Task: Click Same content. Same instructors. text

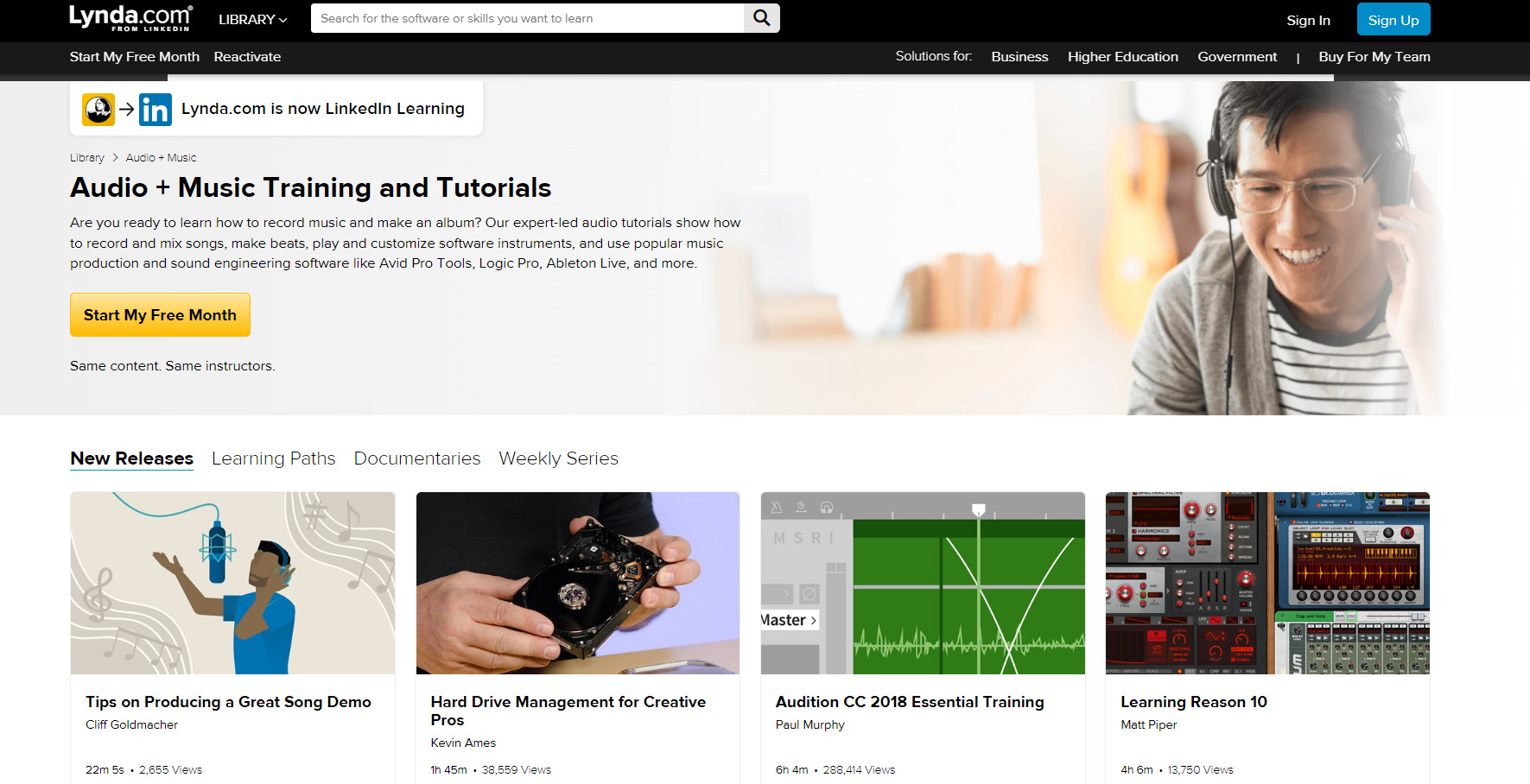Action: click(x=173, y=366)
